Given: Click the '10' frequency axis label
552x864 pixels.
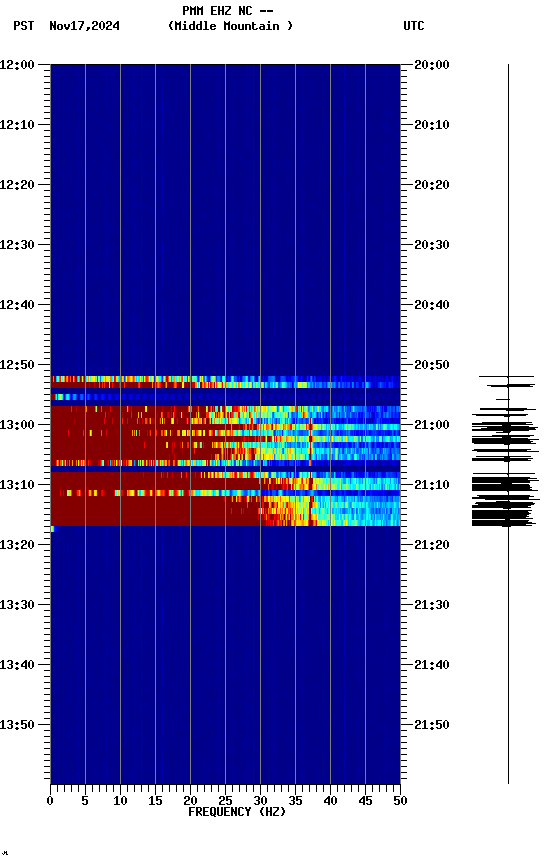Looking at the screenshot, I should [x=120, y=801].
